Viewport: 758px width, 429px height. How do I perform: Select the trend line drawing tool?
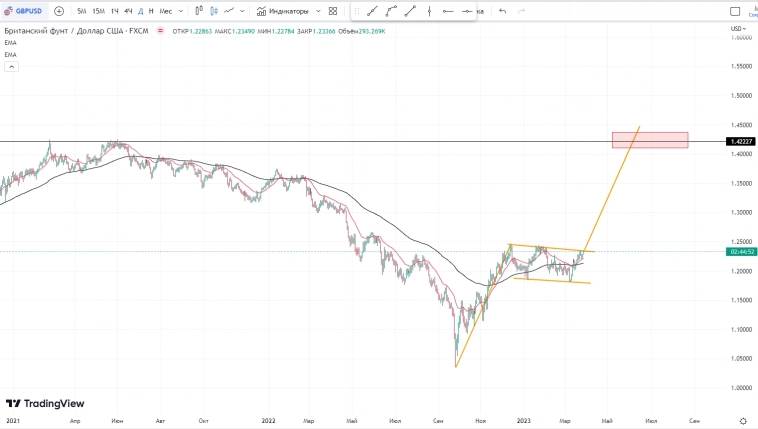pyautogui.click(x=372, y=11)
